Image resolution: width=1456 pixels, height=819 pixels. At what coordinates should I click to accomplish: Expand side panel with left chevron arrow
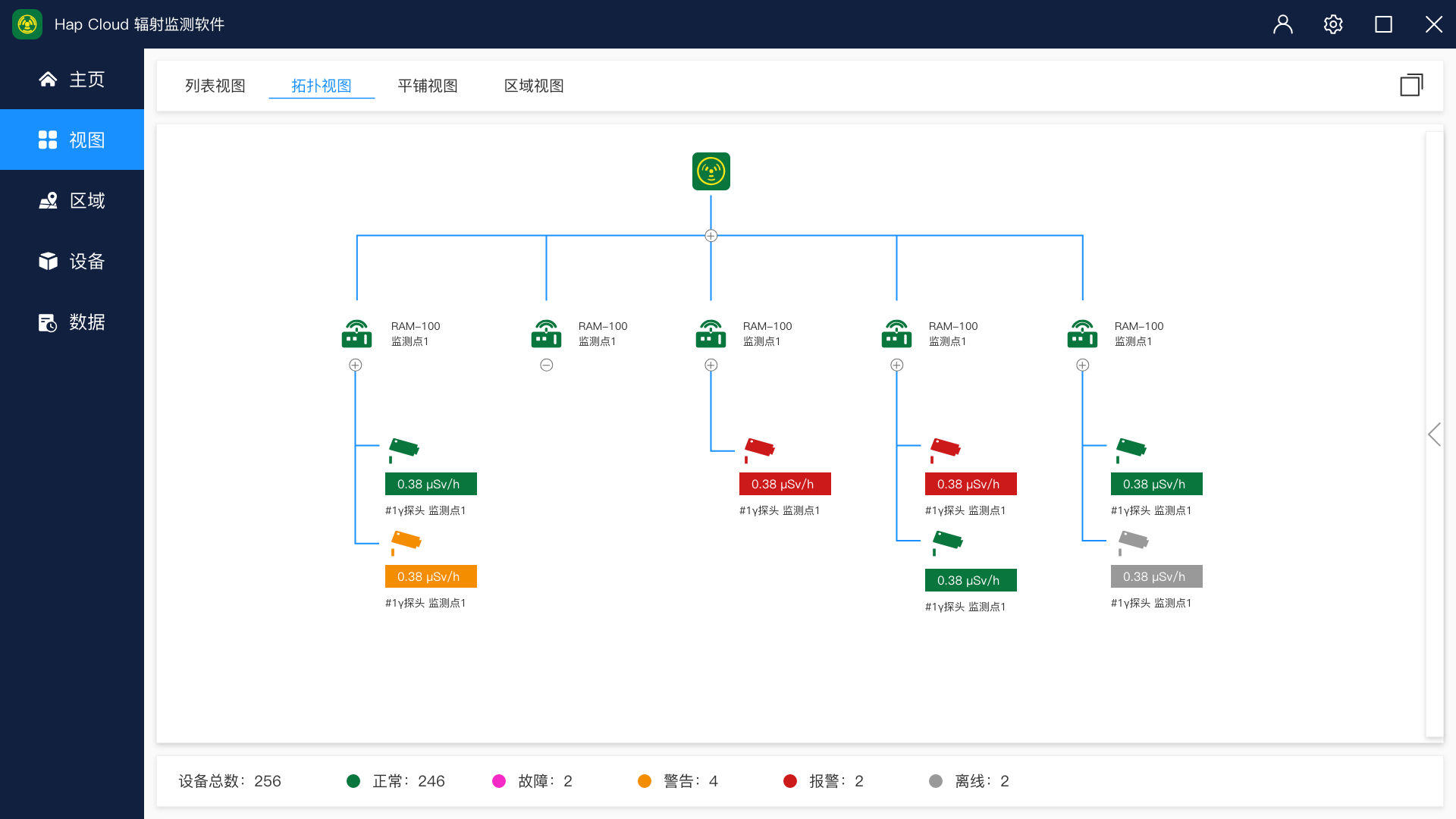[x=1434, y=435]
